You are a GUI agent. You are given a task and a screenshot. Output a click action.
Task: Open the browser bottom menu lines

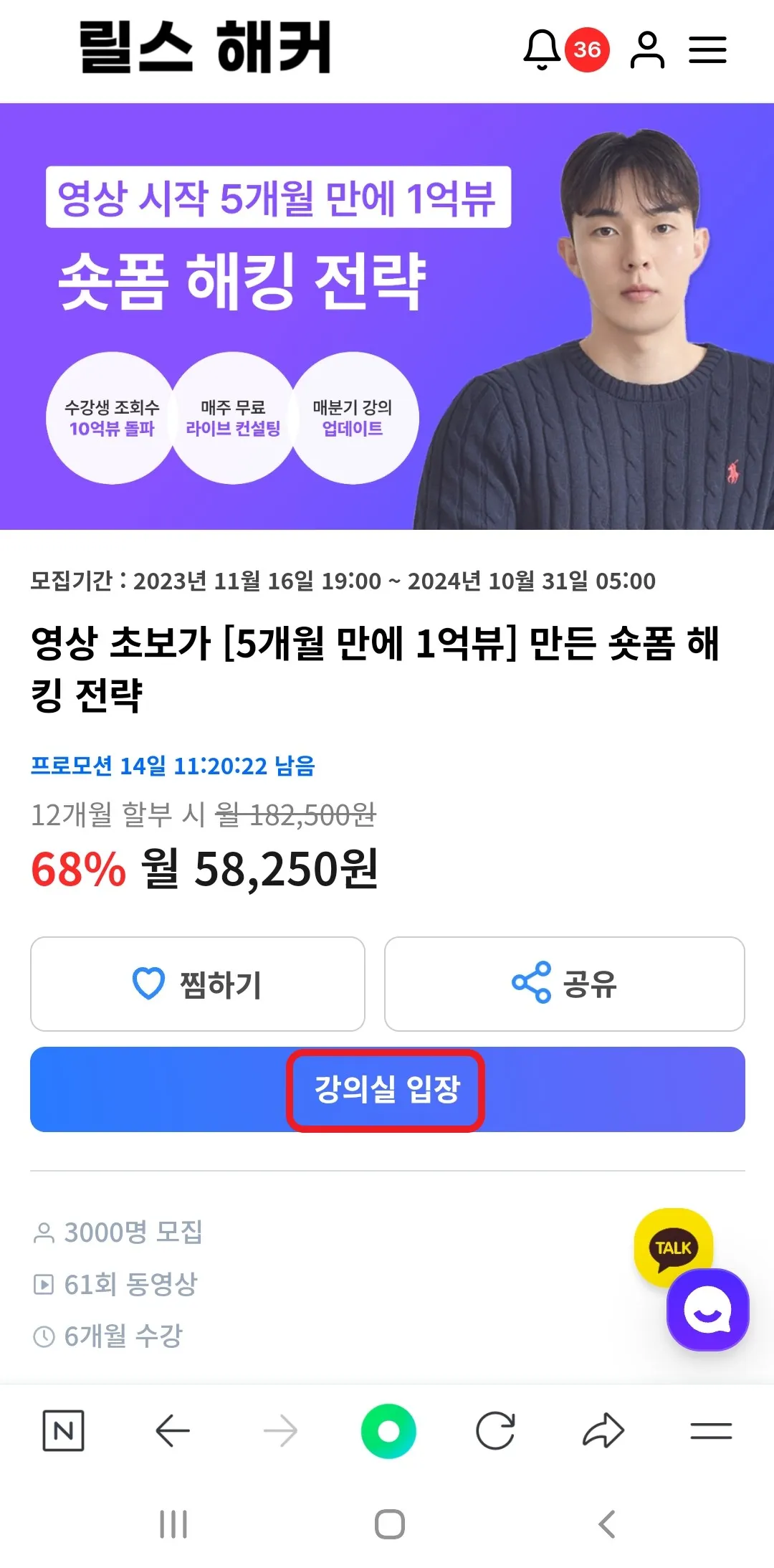[x=711, y=1431]
